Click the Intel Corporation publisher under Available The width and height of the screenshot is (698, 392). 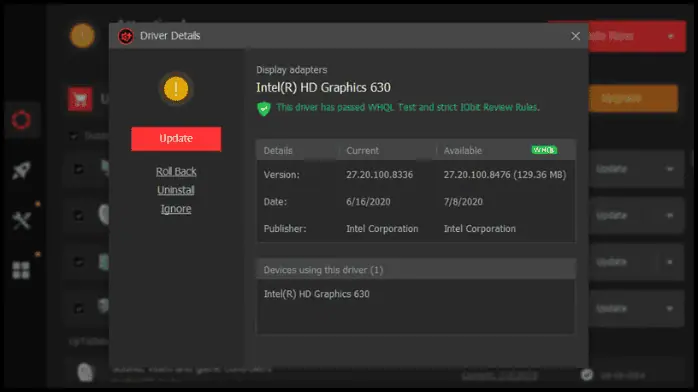(x=479, y=229)
